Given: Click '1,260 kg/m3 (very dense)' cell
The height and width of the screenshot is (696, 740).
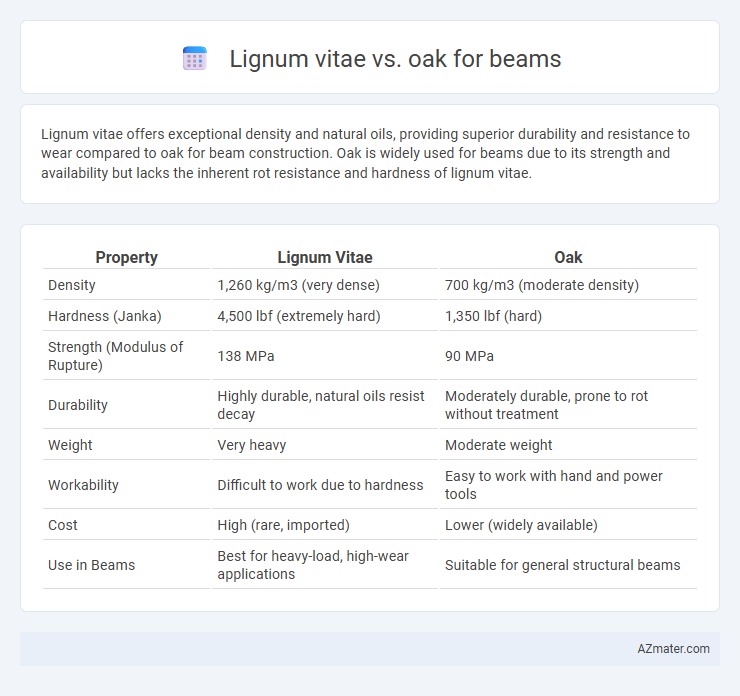Looking at the screenshot, I should click(298, 285).
